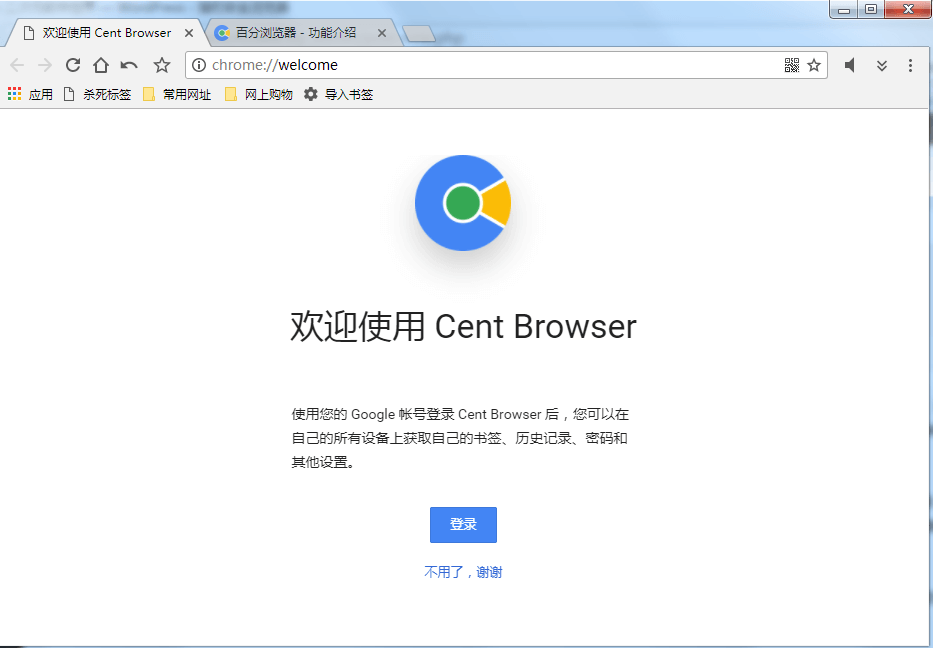Click the 欢迎使用 Cent Browser heading

pos(463,327)
